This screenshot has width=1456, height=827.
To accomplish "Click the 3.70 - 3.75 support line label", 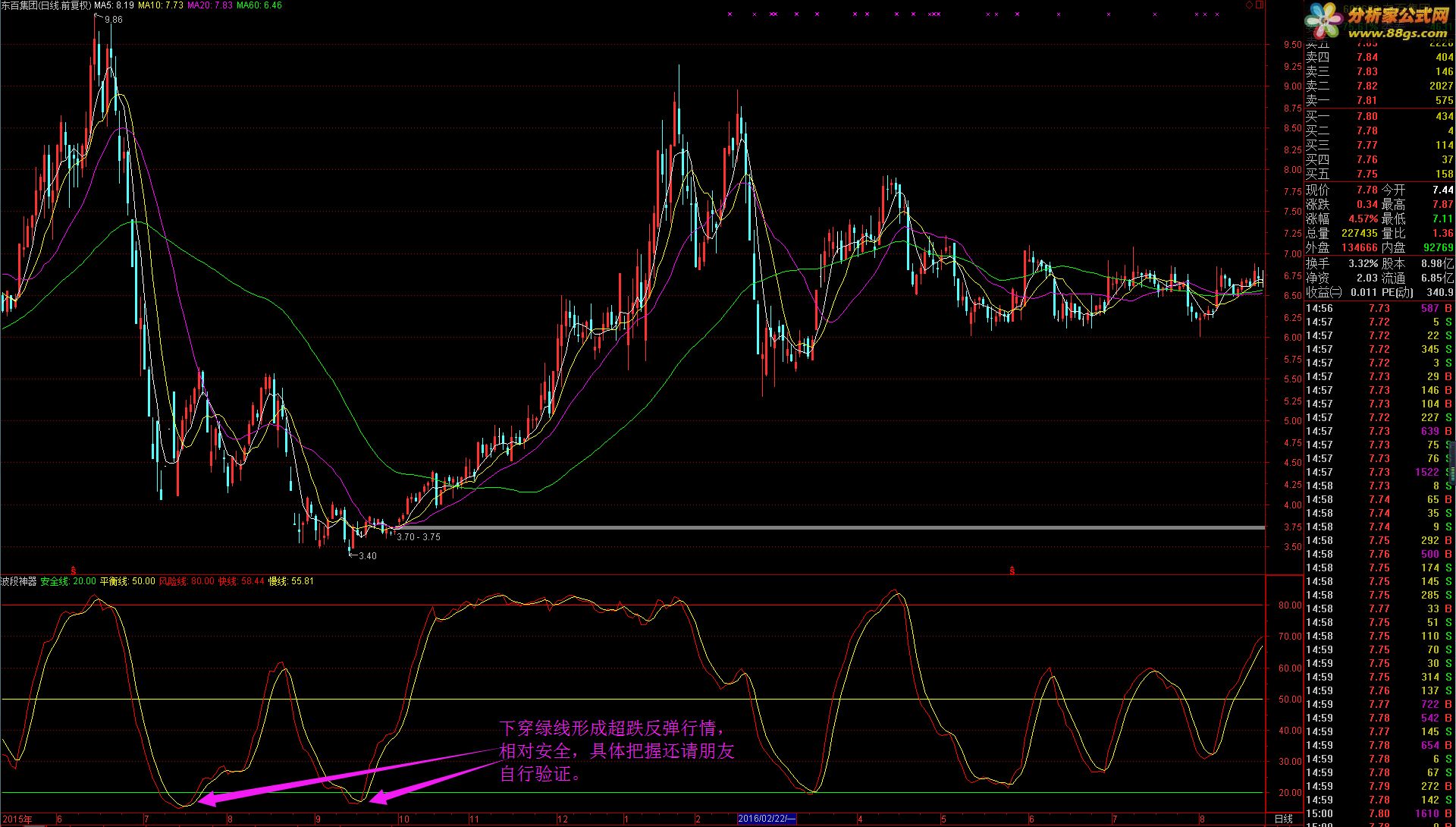I will [x=419, y=537].
